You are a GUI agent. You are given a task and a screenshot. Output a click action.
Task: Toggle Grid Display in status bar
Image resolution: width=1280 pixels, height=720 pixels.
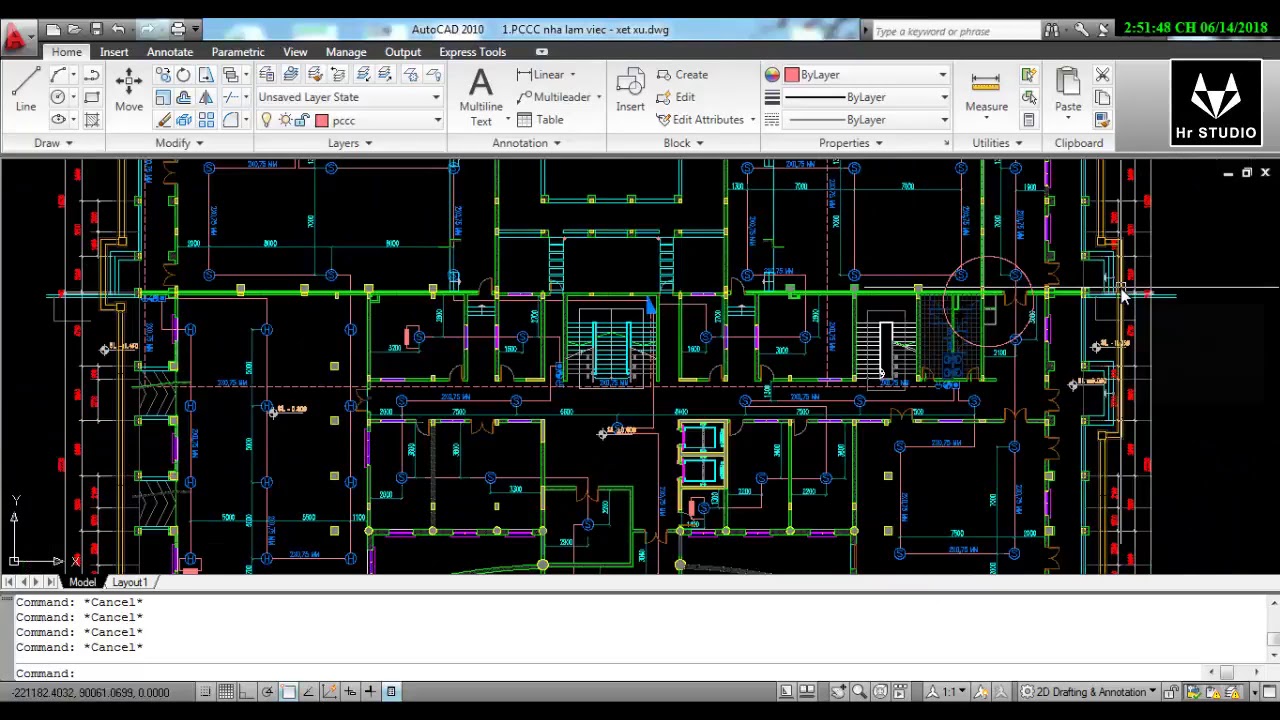[226, 691]
